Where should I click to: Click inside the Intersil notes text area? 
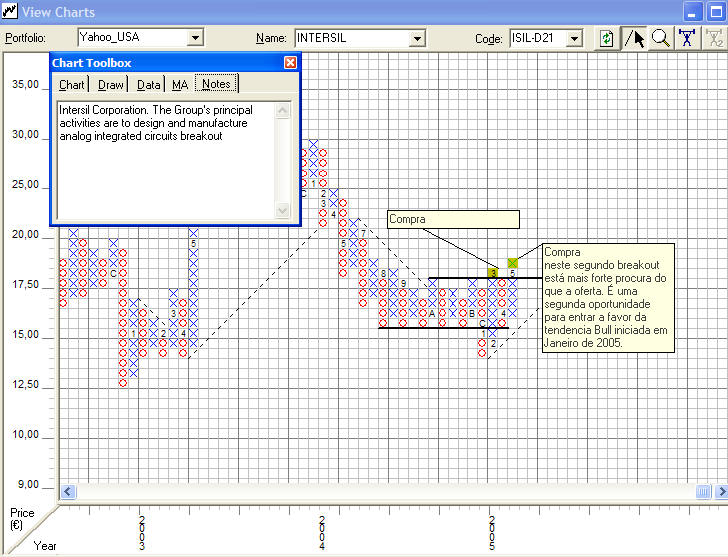click(165, 160)
